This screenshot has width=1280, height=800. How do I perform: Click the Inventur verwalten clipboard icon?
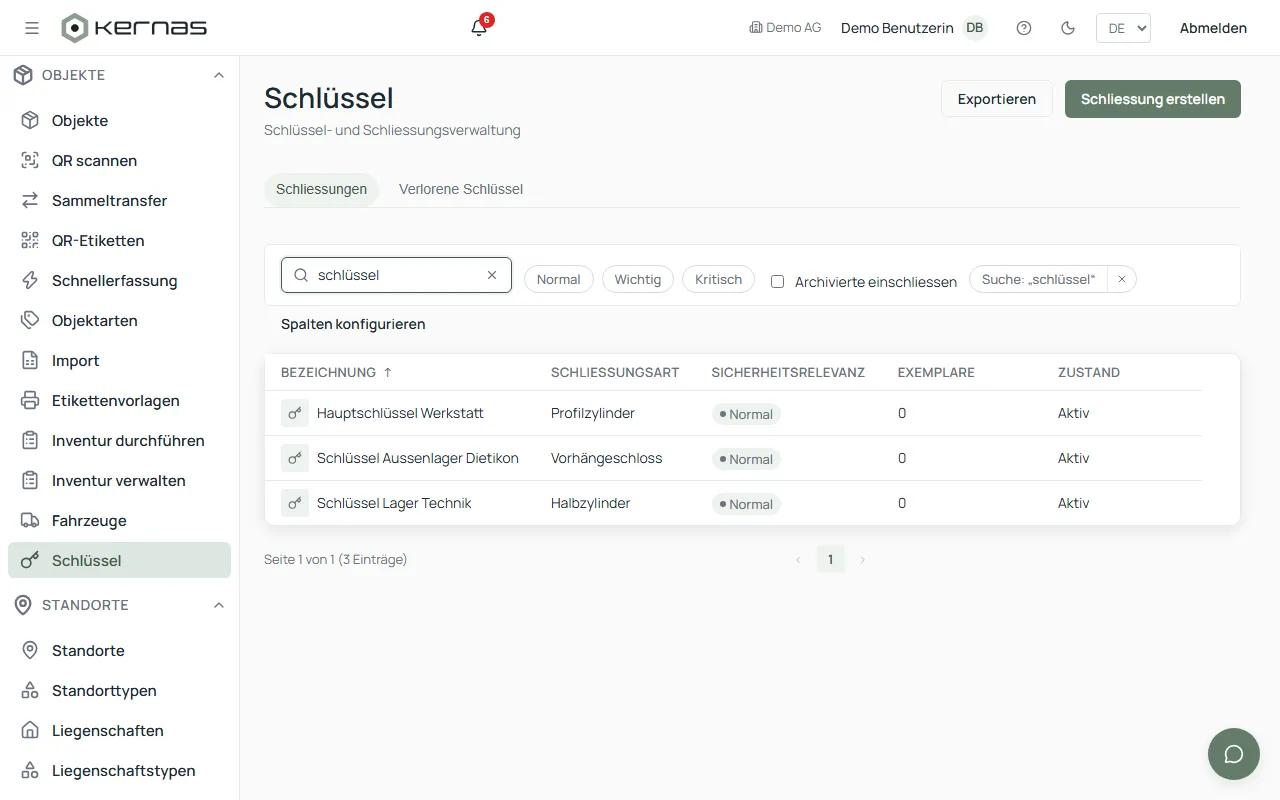(31, 480)
